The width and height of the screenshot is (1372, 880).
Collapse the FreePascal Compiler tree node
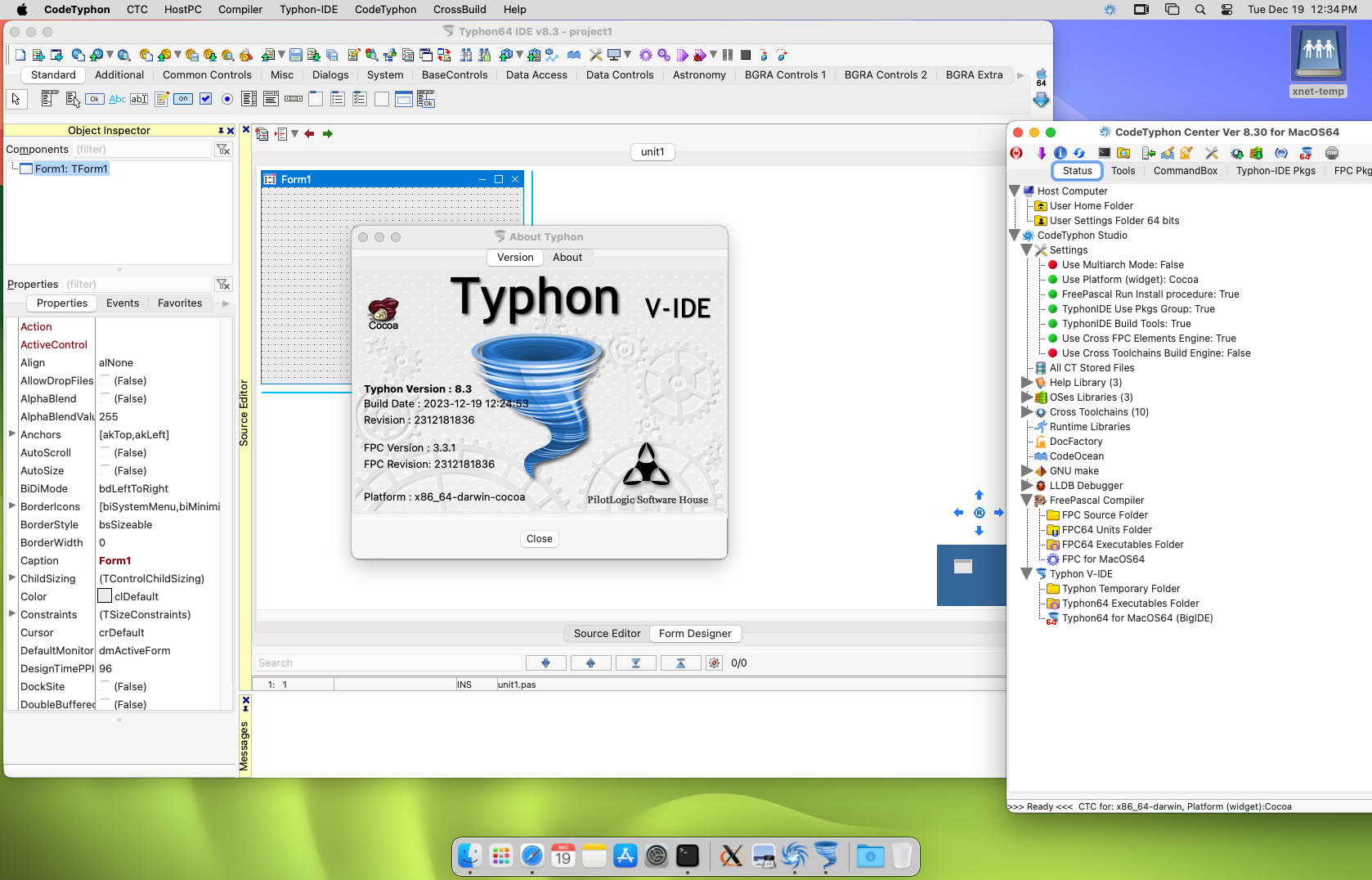tap(1027, 501)
